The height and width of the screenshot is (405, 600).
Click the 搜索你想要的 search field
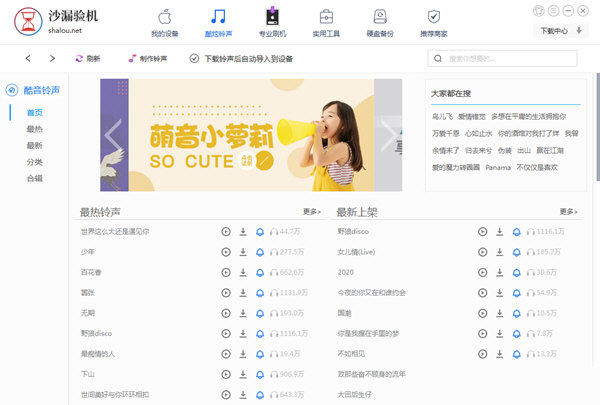tap(500, 59)
